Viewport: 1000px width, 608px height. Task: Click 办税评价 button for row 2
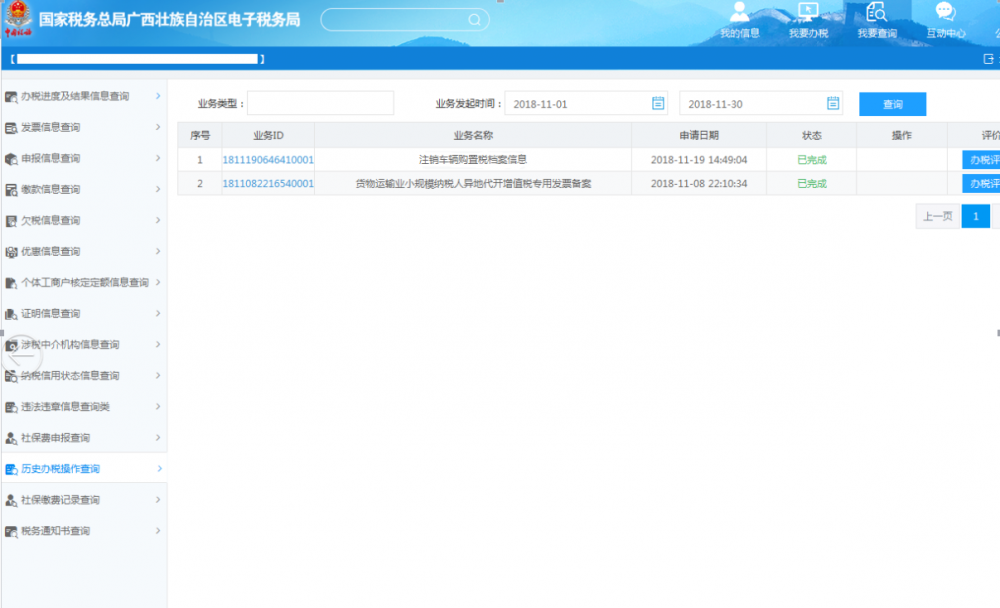tap(981, 184)
